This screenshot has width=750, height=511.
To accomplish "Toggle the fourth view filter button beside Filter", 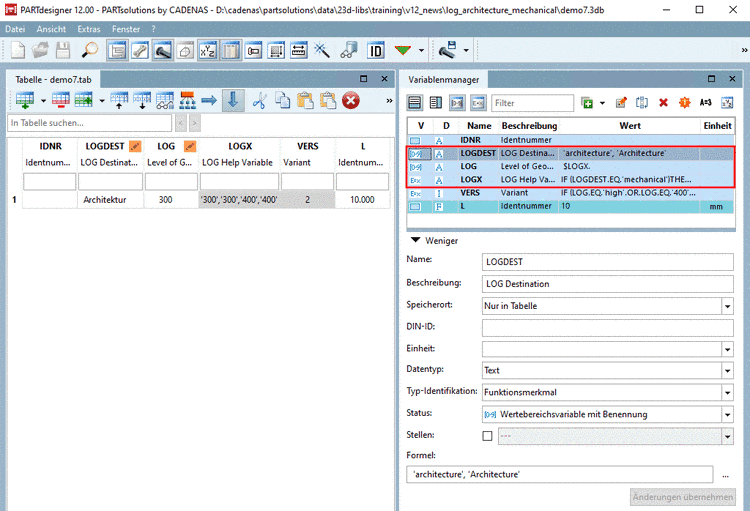I will pos(478,103).
